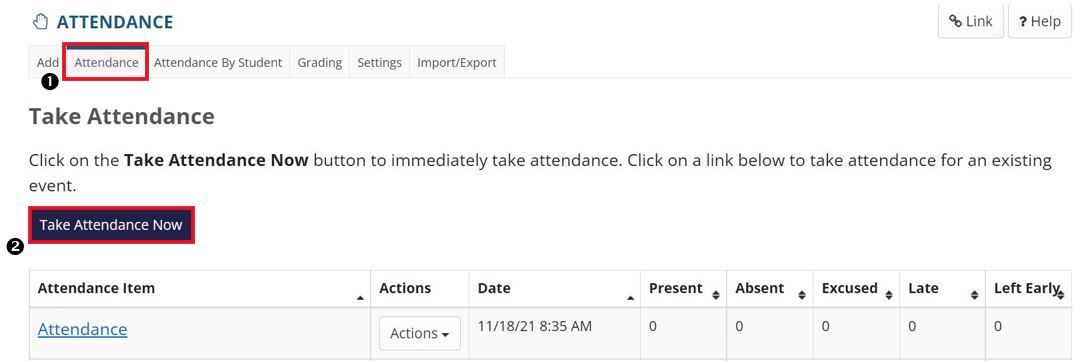The width and height of the screenshot is (1075, 361).
Task: Expand the Actions dropdown for Attendance row
Action: pyautogui.click(x=420, y=334)
